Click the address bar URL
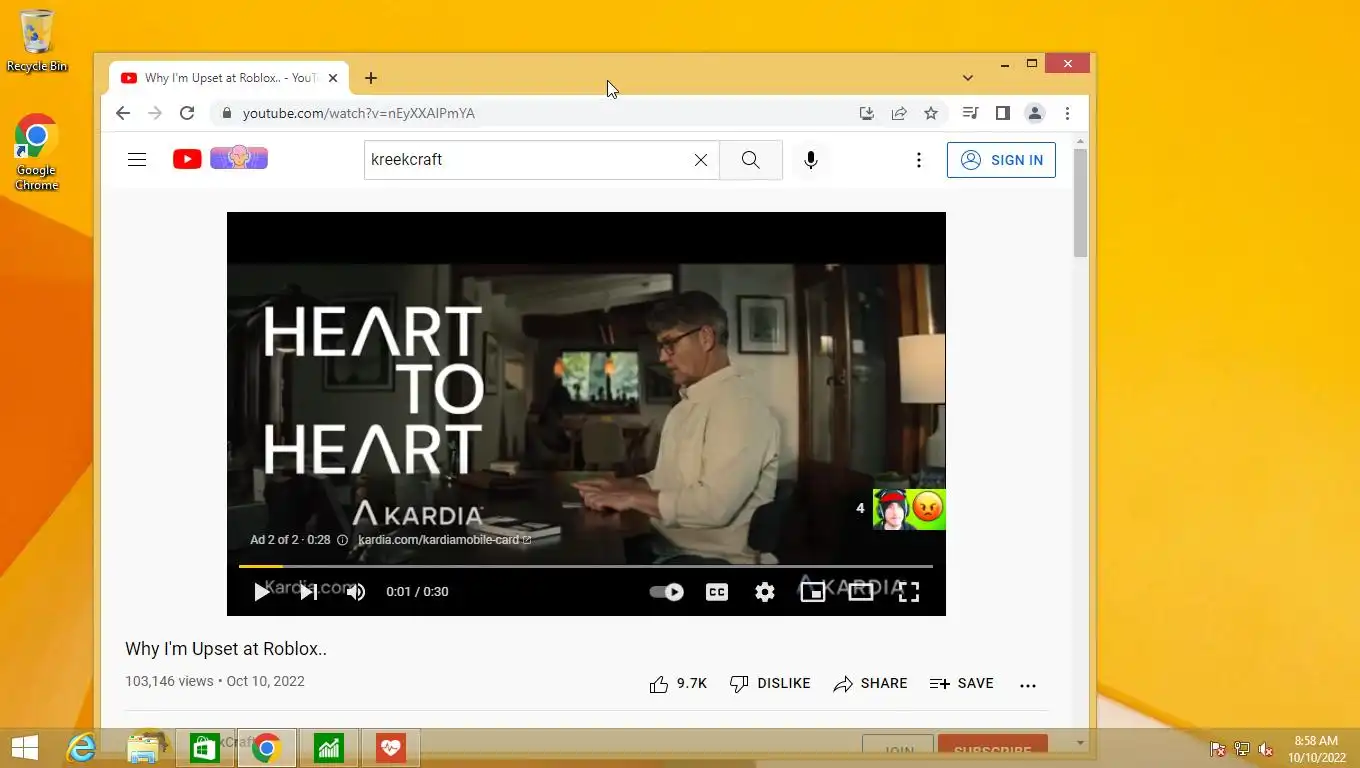1360x768 pixels. pyautogui.click(x=359, y=113)
